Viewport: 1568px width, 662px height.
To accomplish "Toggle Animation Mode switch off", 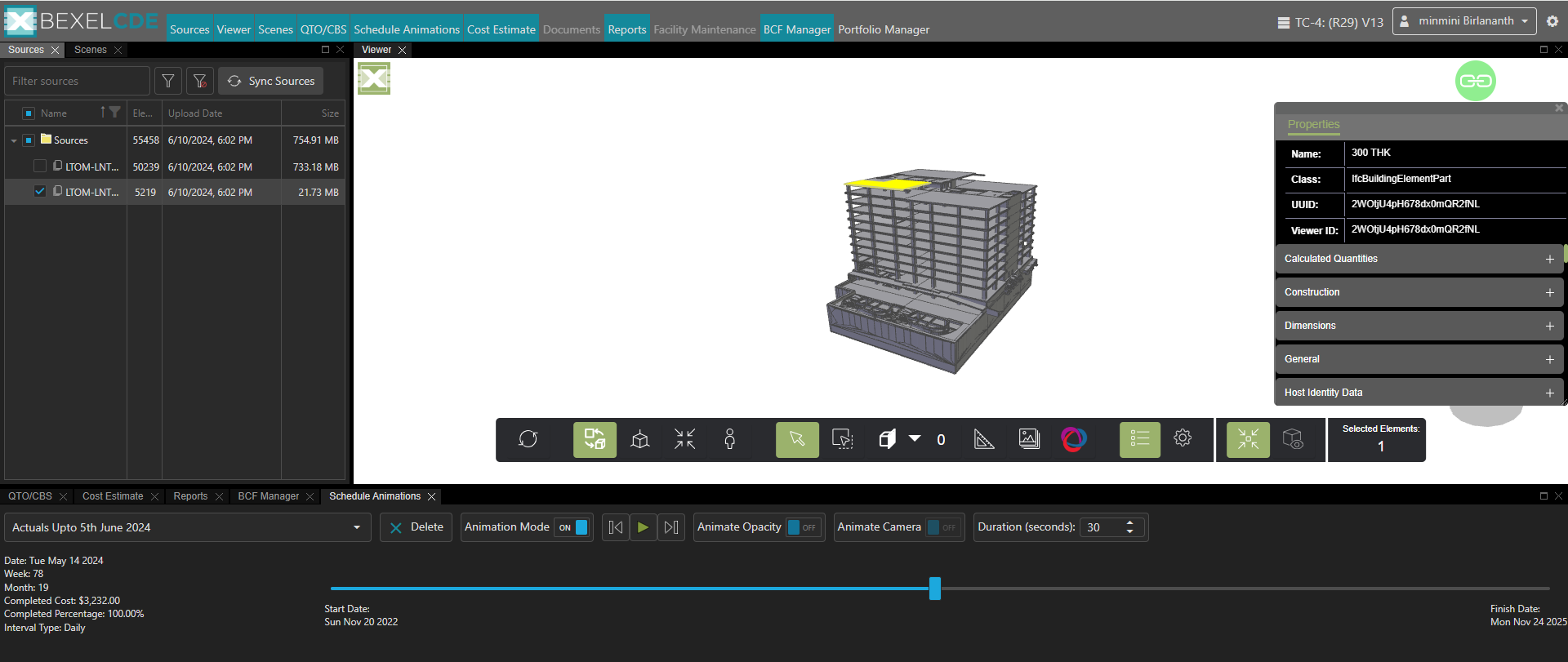I will click(573, 527).
